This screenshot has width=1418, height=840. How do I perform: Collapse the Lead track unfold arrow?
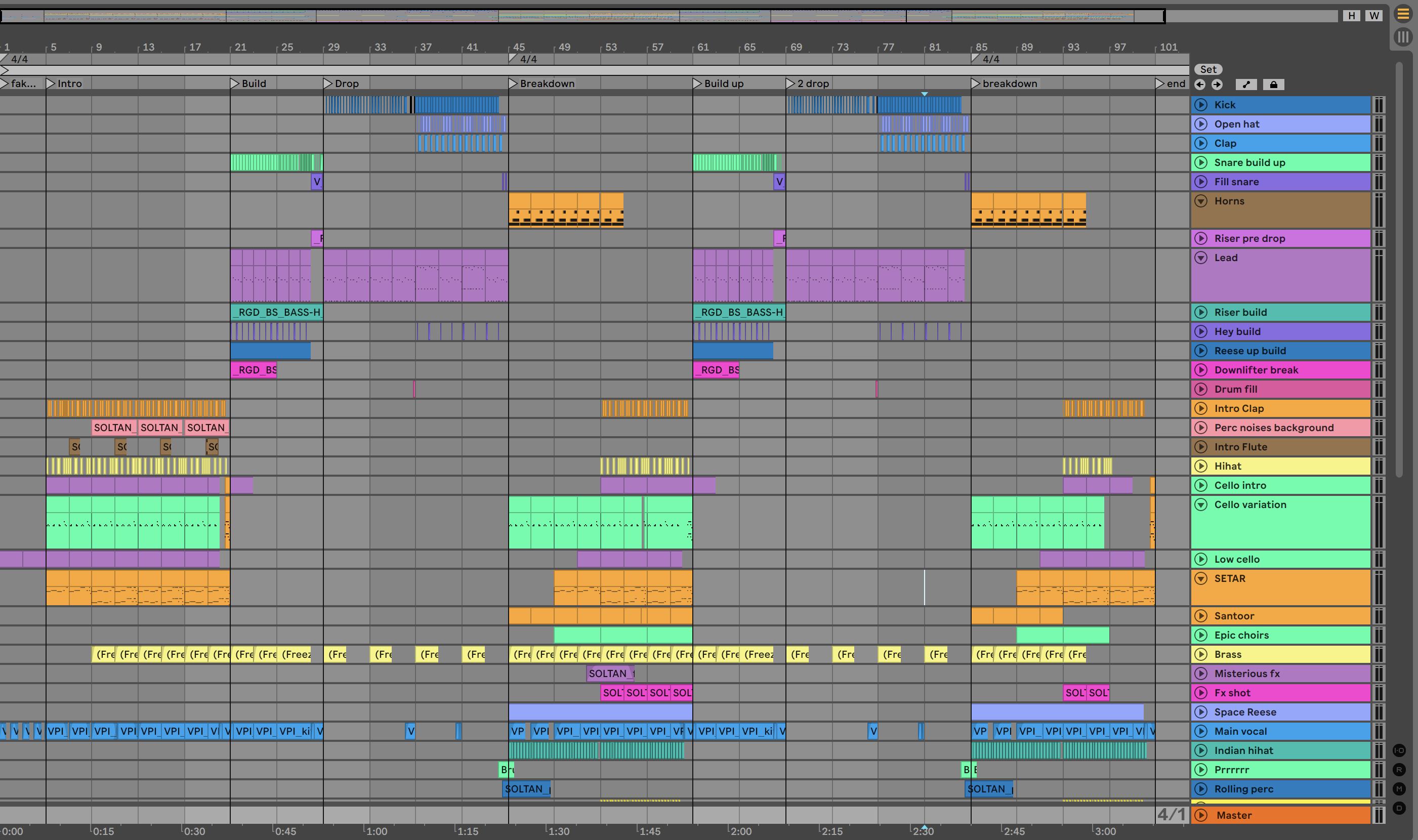point(1200,258)
